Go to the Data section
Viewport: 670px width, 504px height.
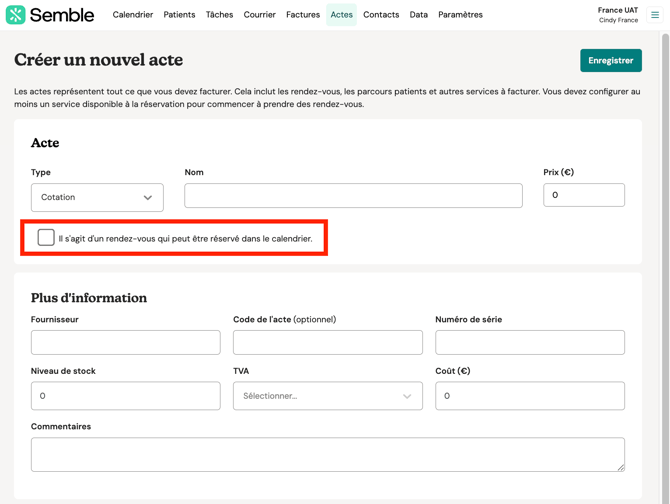pyautogui.click(x=418, y=15)
